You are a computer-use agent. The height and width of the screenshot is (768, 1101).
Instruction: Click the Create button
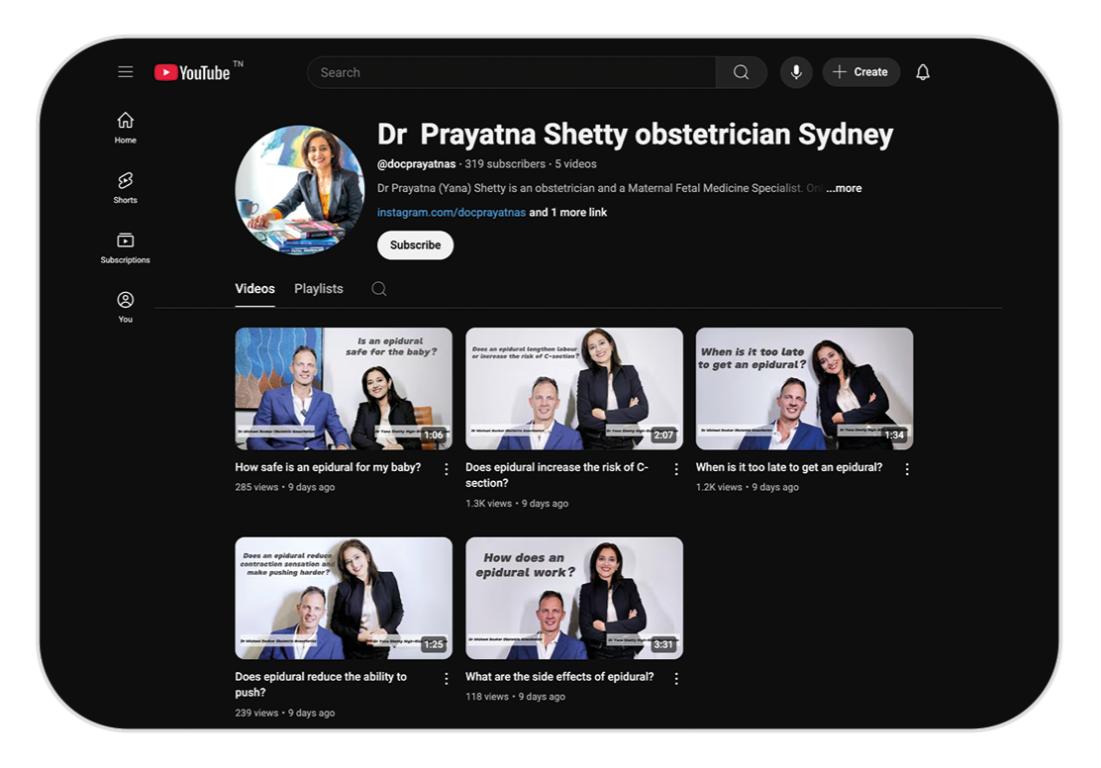pos(861,72)
